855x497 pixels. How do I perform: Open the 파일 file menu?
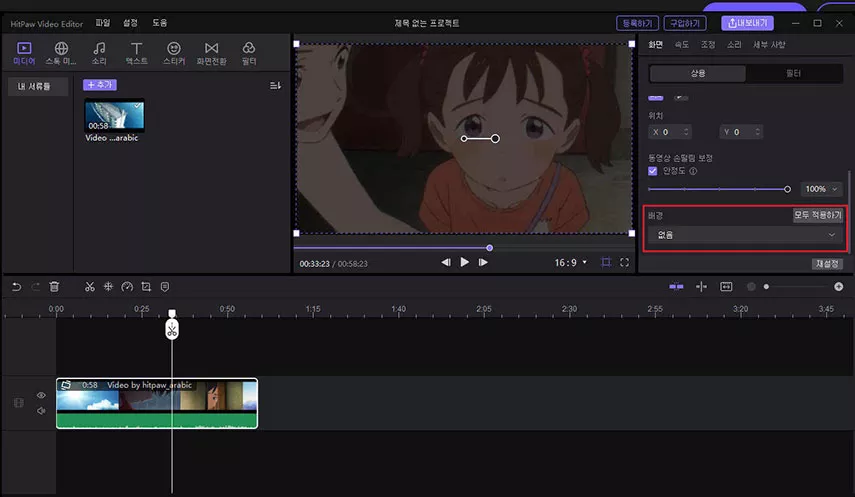(103, 23)
